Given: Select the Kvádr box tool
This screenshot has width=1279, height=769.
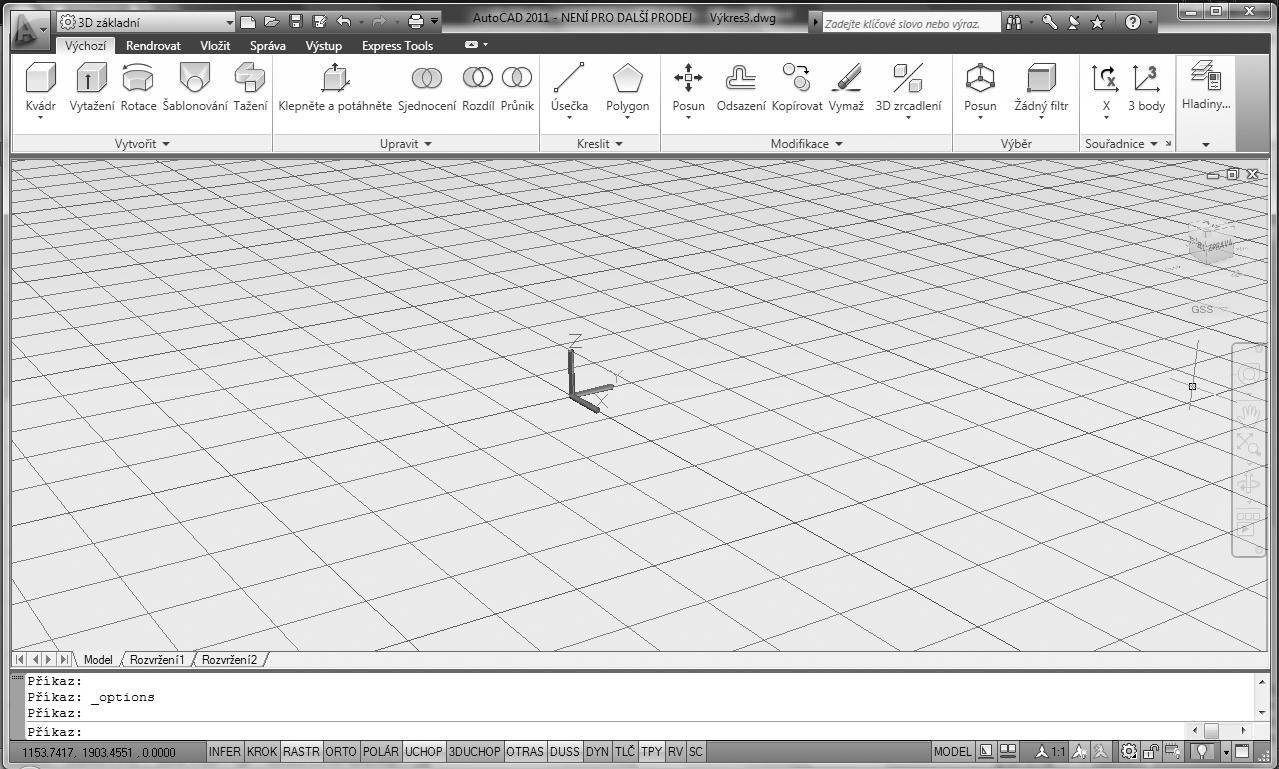Looking at the screenshot, I should coord(40,88).
